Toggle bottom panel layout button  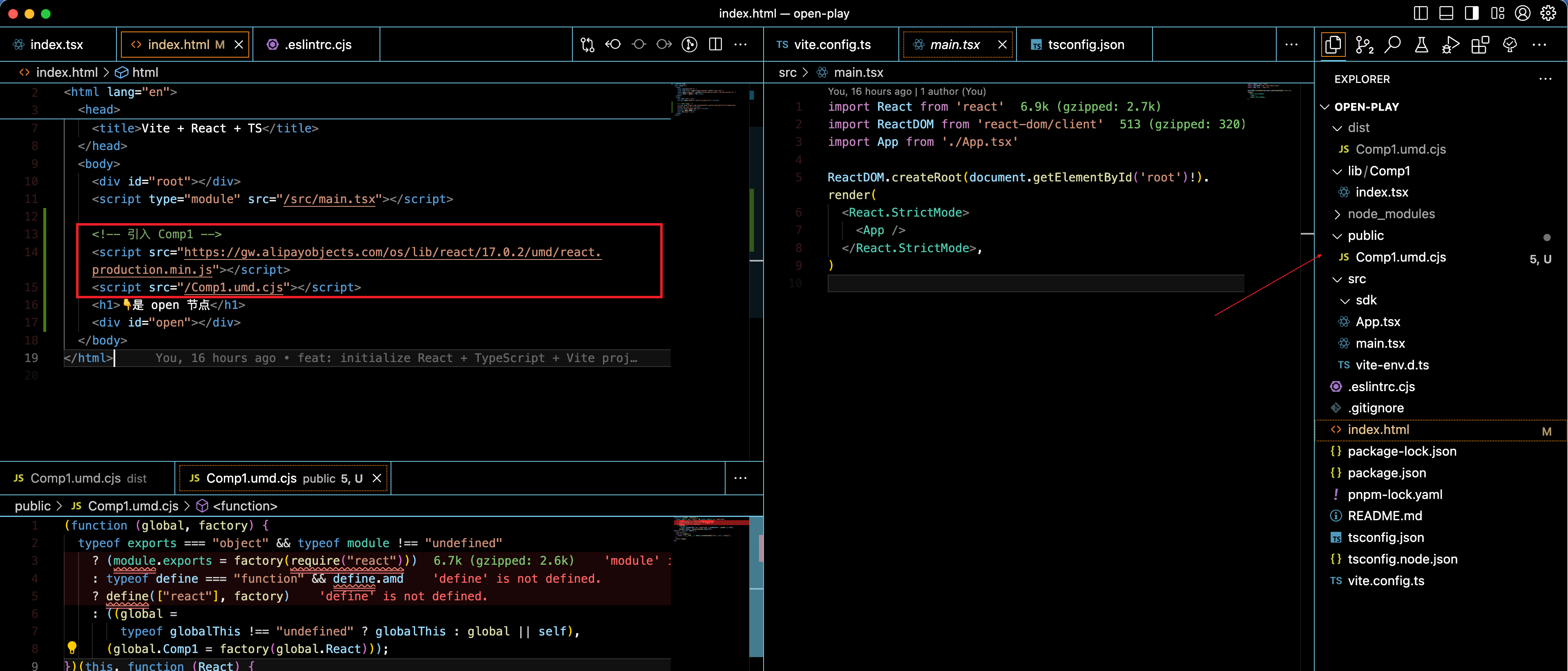pyautogui.click(x=1446, y=13)
